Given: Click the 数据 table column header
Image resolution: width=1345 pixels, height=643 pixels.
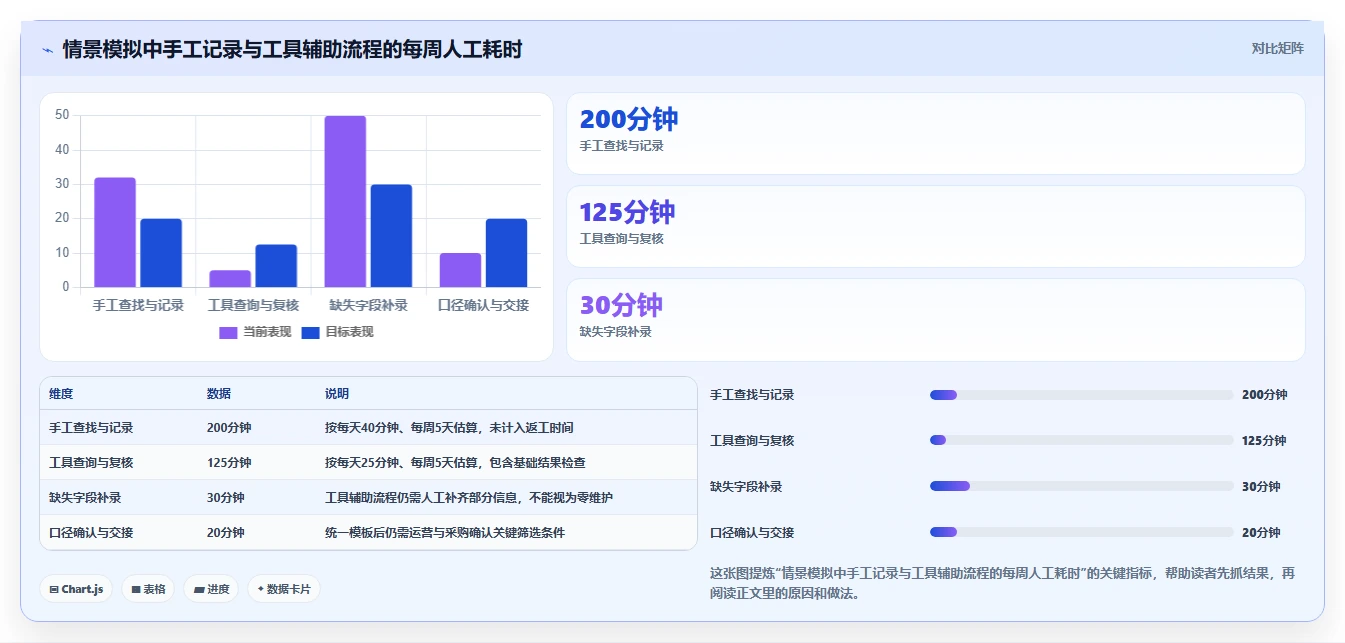Looking at the screenshot, I should coord(219,394).
